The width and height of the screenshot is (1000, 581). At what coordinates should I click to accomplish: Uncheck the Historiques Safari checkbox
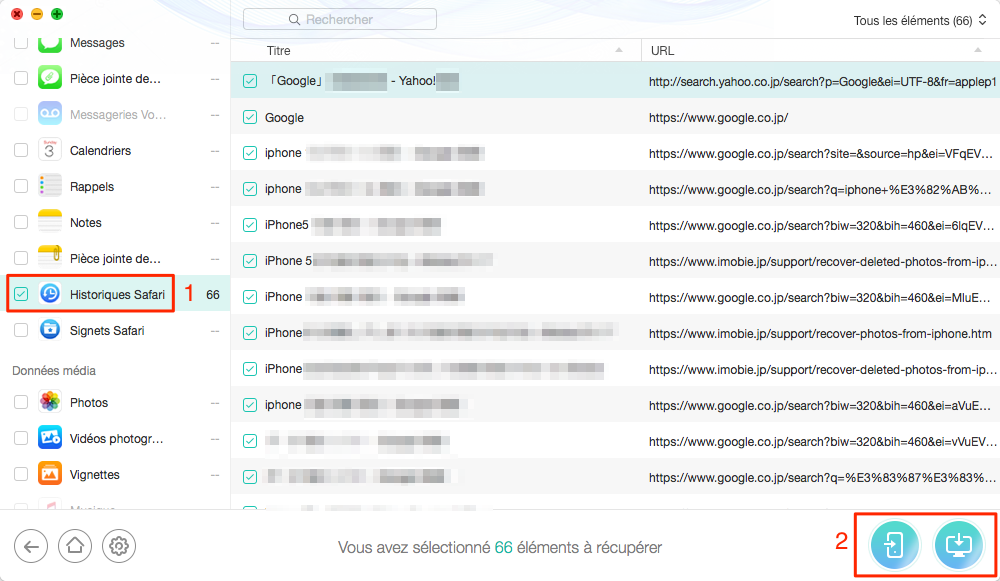pyautogui.click(x=21, y=294)
